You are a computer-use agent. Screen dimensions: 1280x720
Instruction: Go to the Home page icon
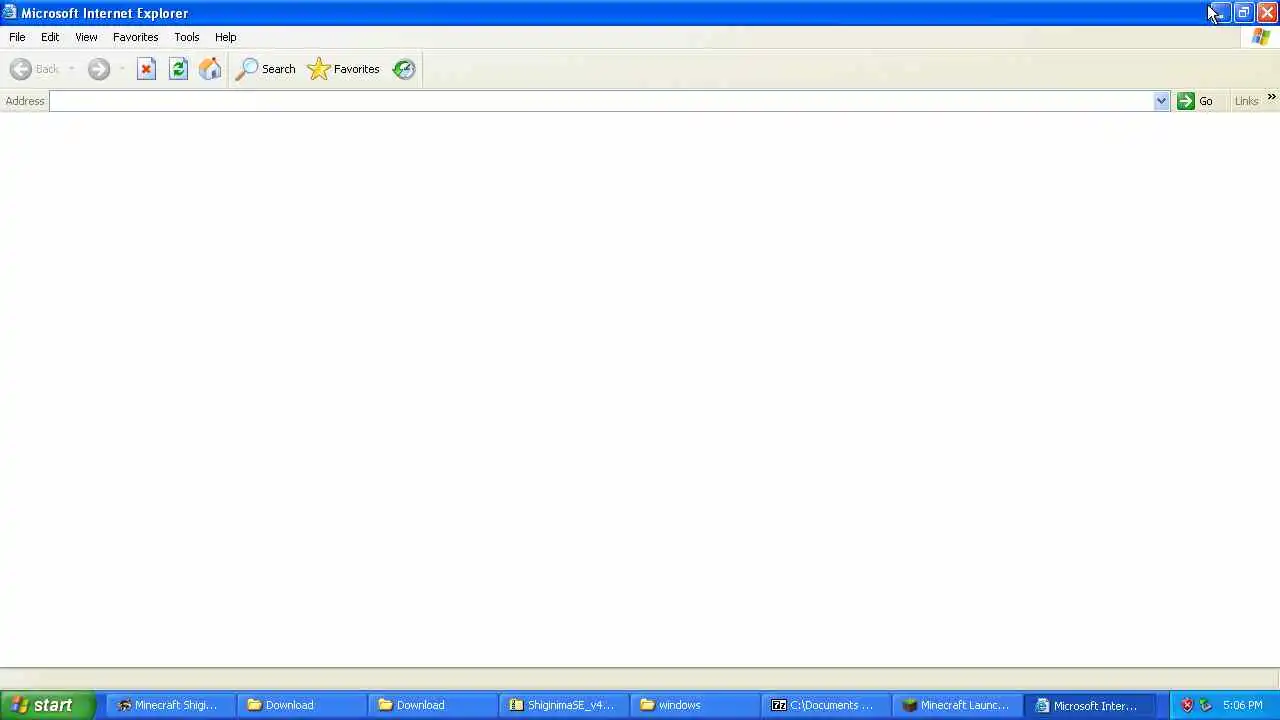click(x=210, y=69)
